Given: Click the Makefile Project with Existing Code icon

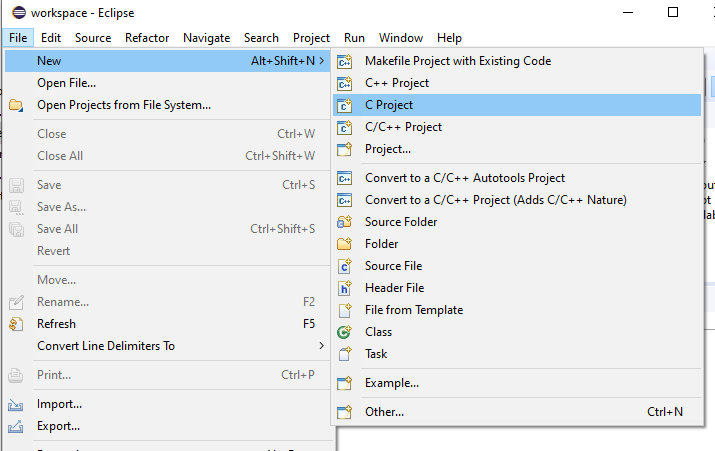Looking at the screenshot, I should [345, 61].
